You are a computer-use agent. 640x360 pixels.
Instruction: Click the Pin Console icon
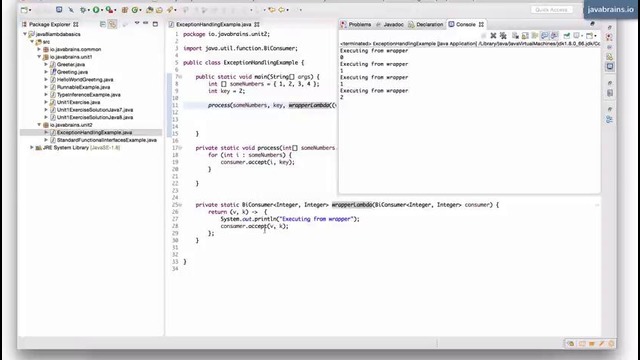coord(567,36)
